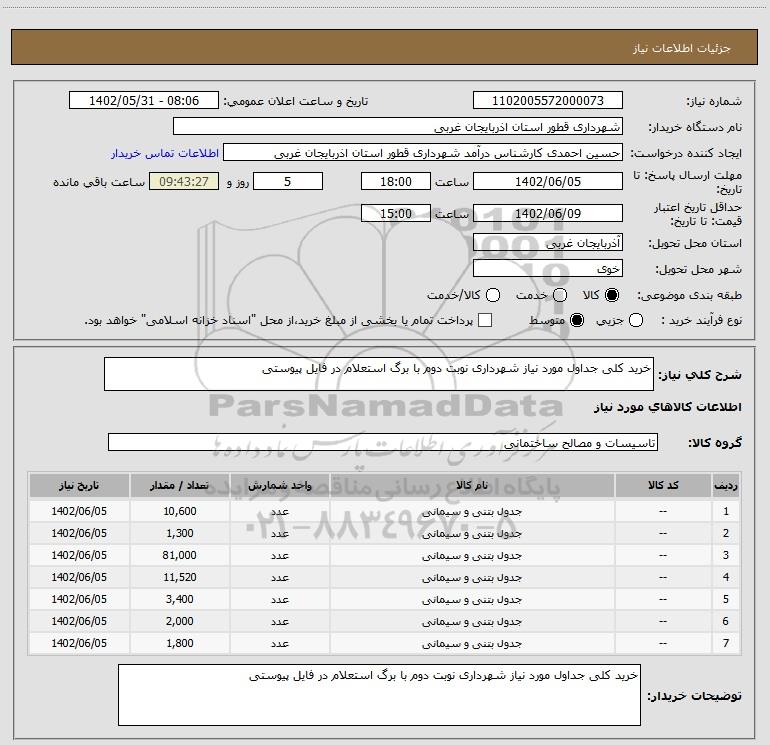Click the remaining days field showing 5
This screenshot has height=745, width=770.
288,181
